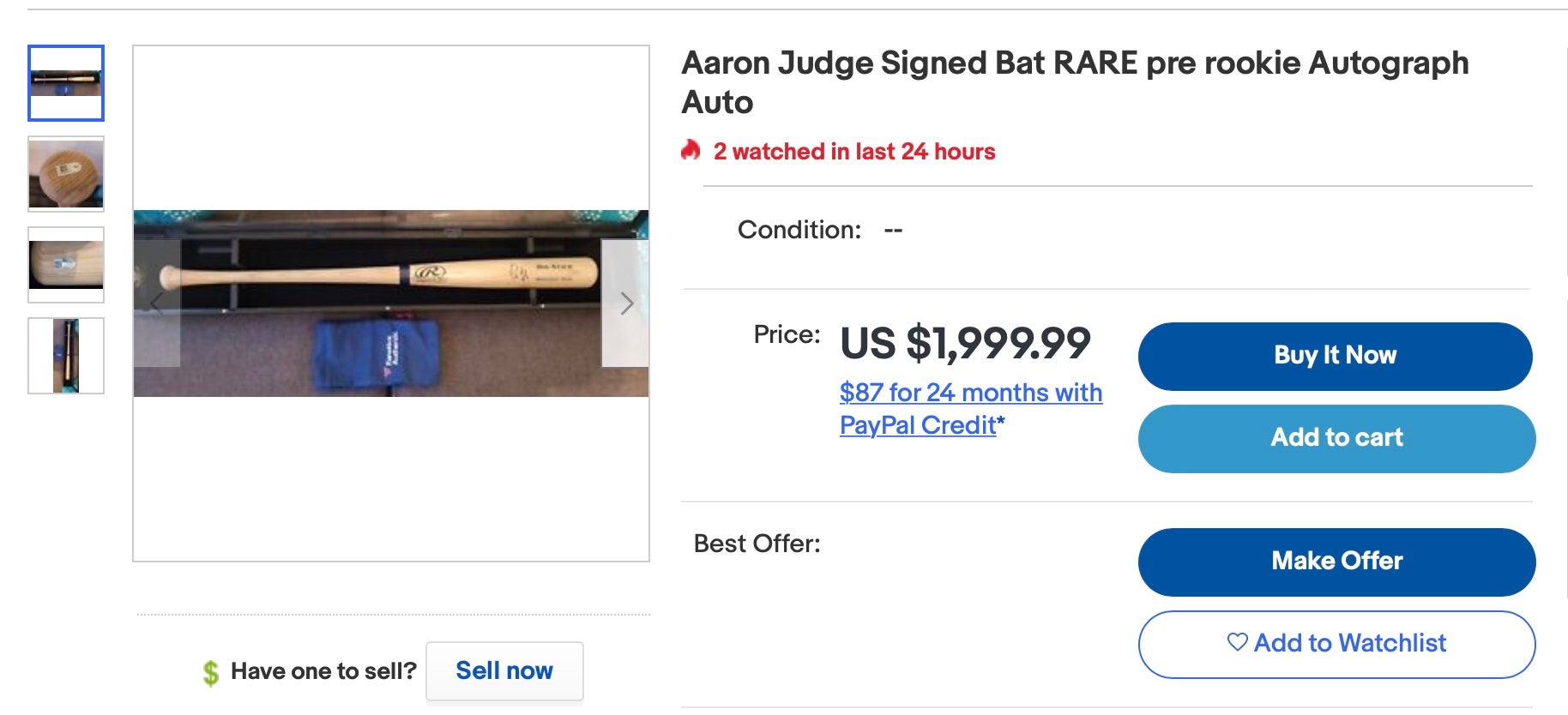Screen dimensions: 1568x715
Task: Click the next image arrow
Action: pyautogui.click(x=626, y=303)
